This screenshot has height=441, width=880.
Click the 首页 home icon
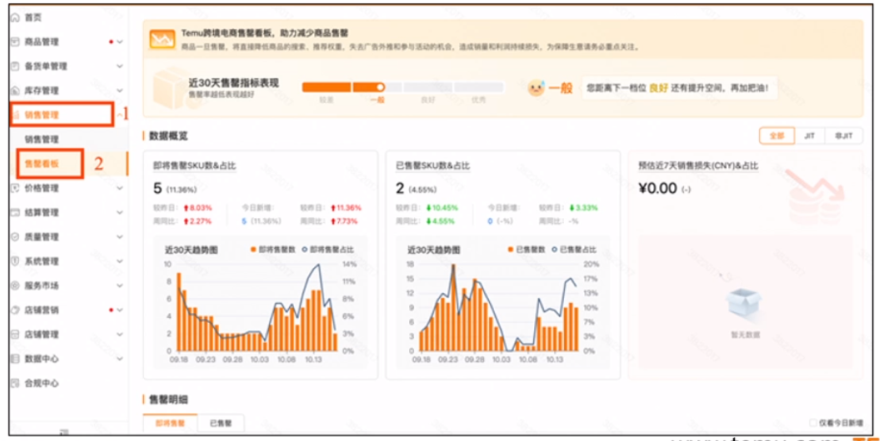pyautogui.click(x=15, y=17)
